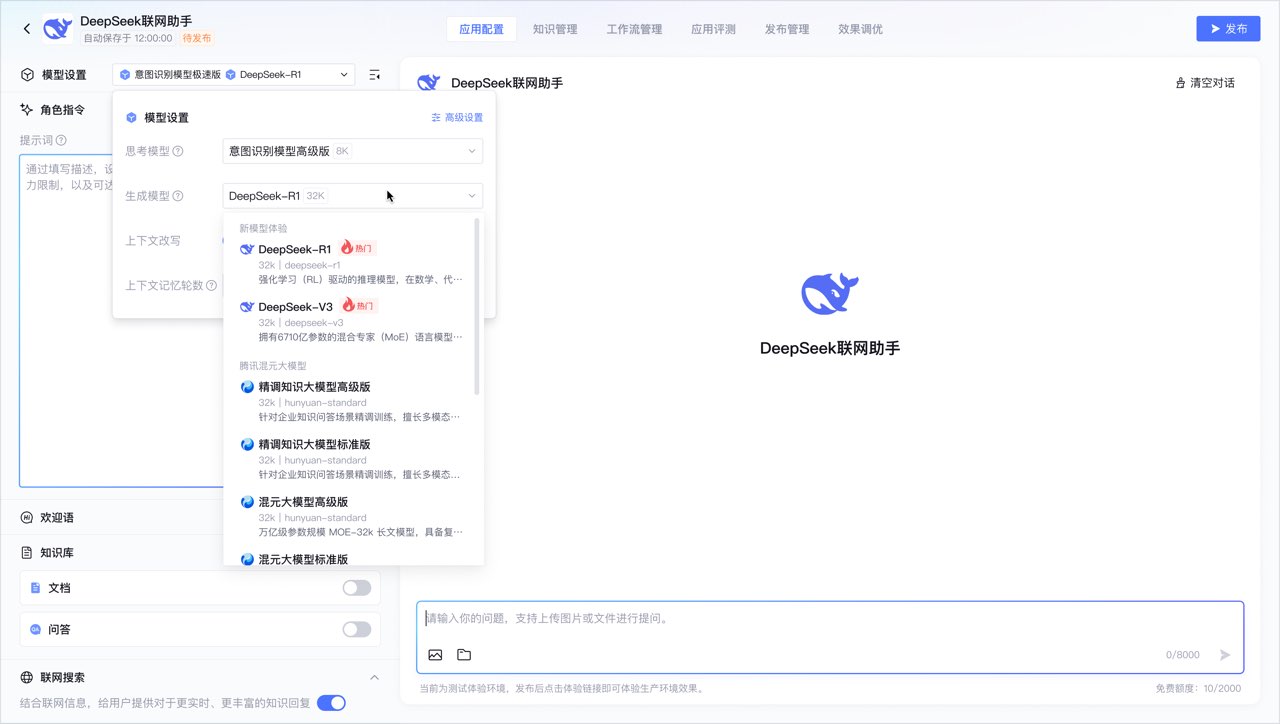Click the 热门 badge beside DeepSeek-V3

tap(360, 306)
